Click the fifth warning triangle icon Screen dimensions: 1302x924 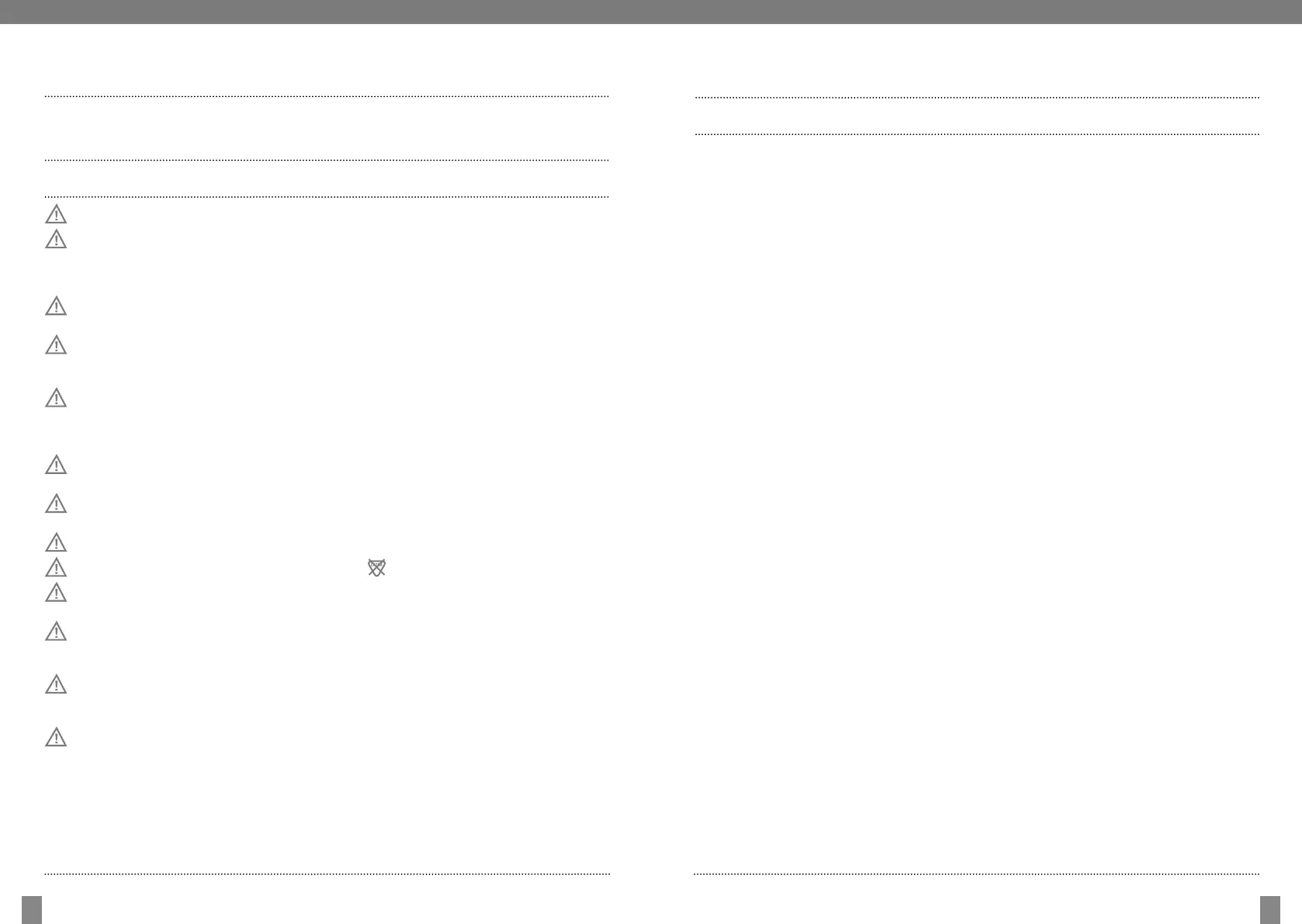(x=56, y=398)
